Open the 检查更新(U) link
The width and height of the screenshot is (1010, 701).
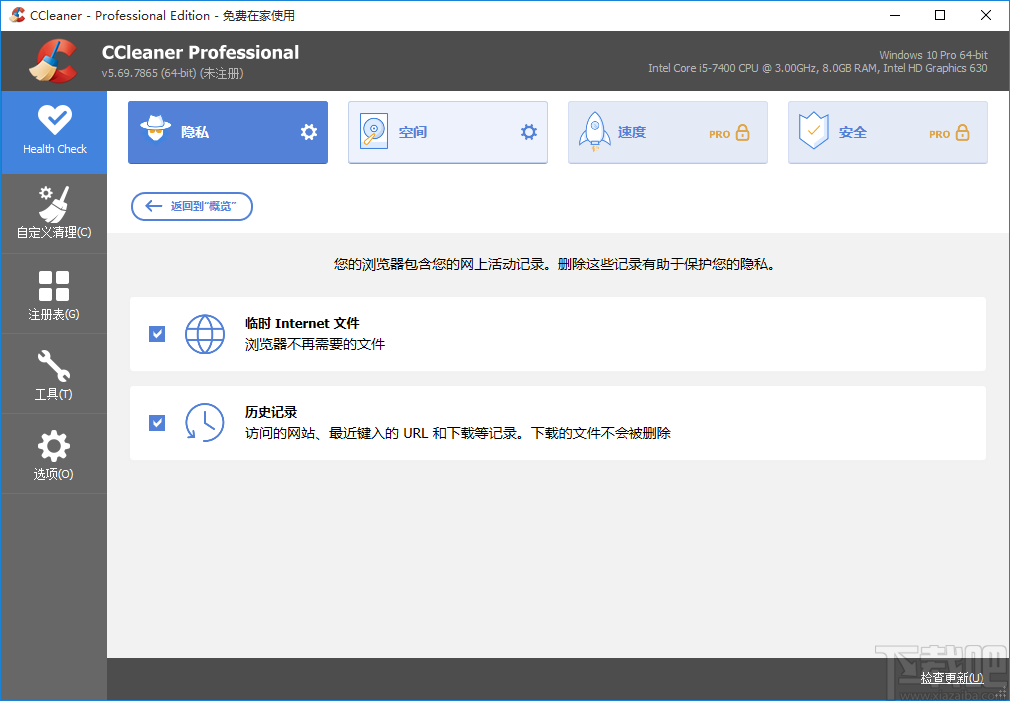950,677
